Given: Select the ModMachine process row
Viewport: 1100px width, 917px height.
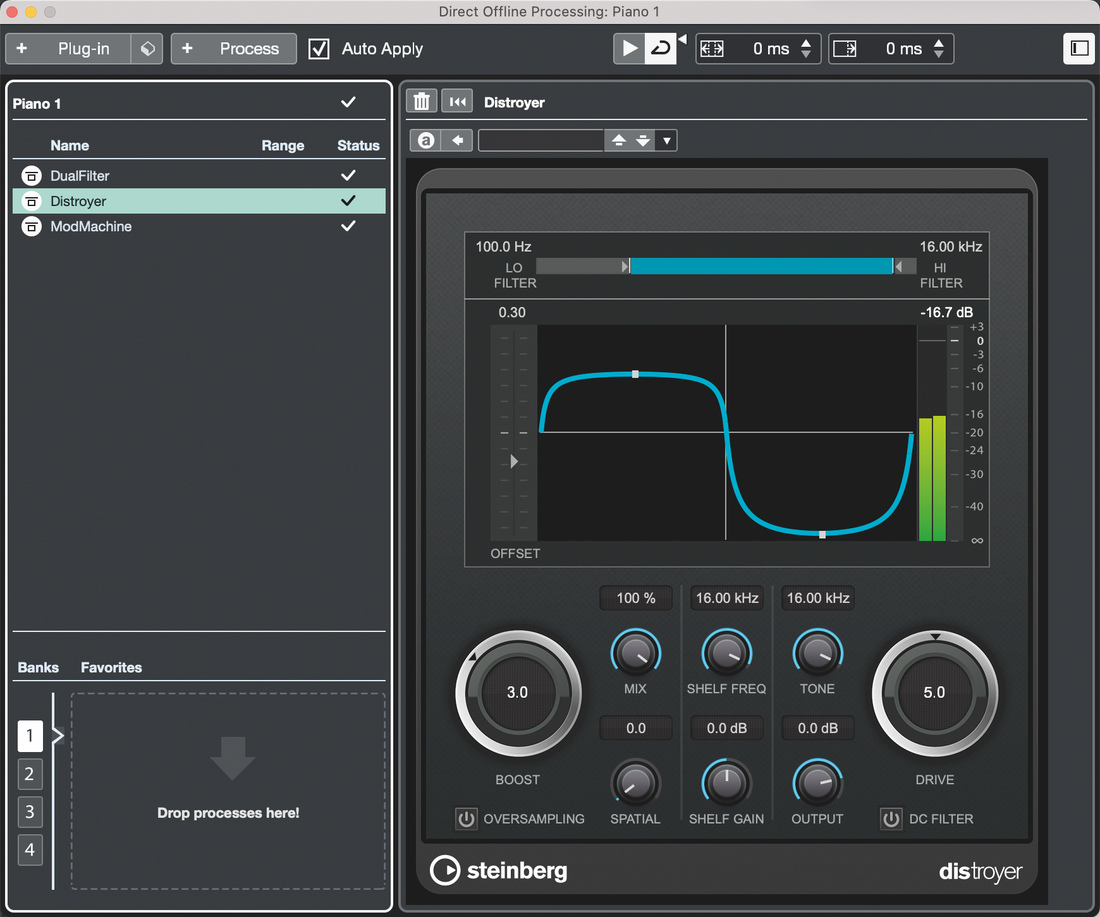Looking at the screenshot, I should pyautogui.click(x=199, y=226).
